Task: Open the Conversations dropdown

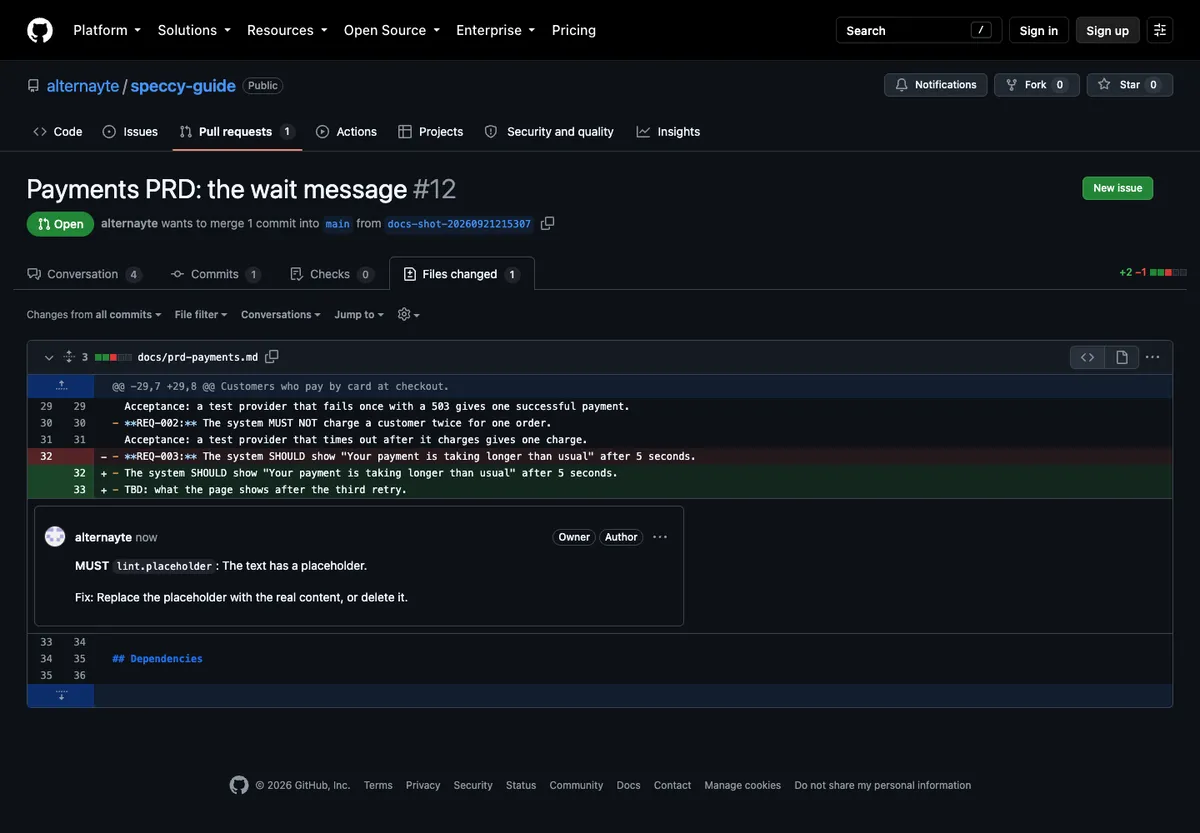Action: (281, 314)
